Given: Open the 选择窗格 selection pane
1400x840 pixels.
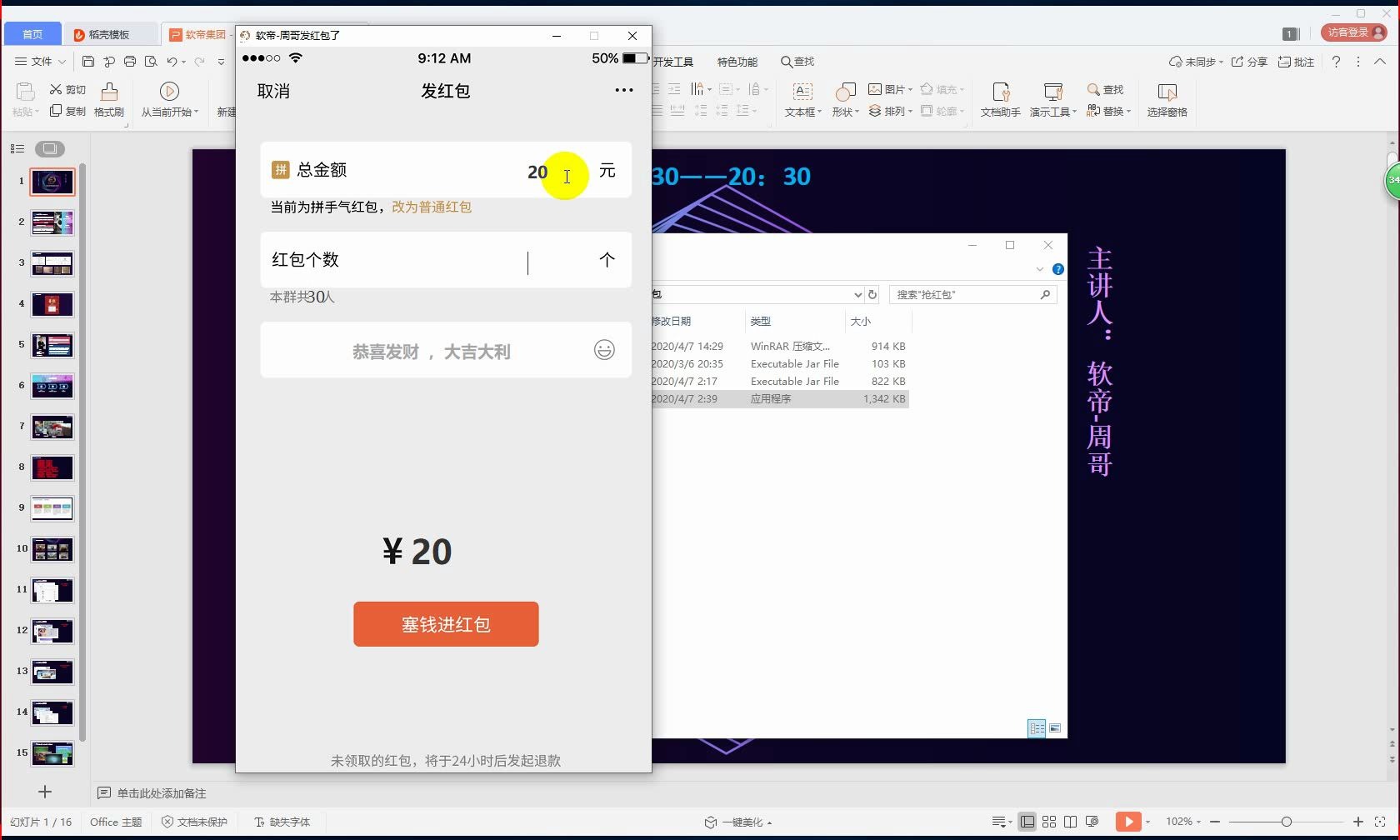Looking at the screenshot, I should coord(1167,100).
